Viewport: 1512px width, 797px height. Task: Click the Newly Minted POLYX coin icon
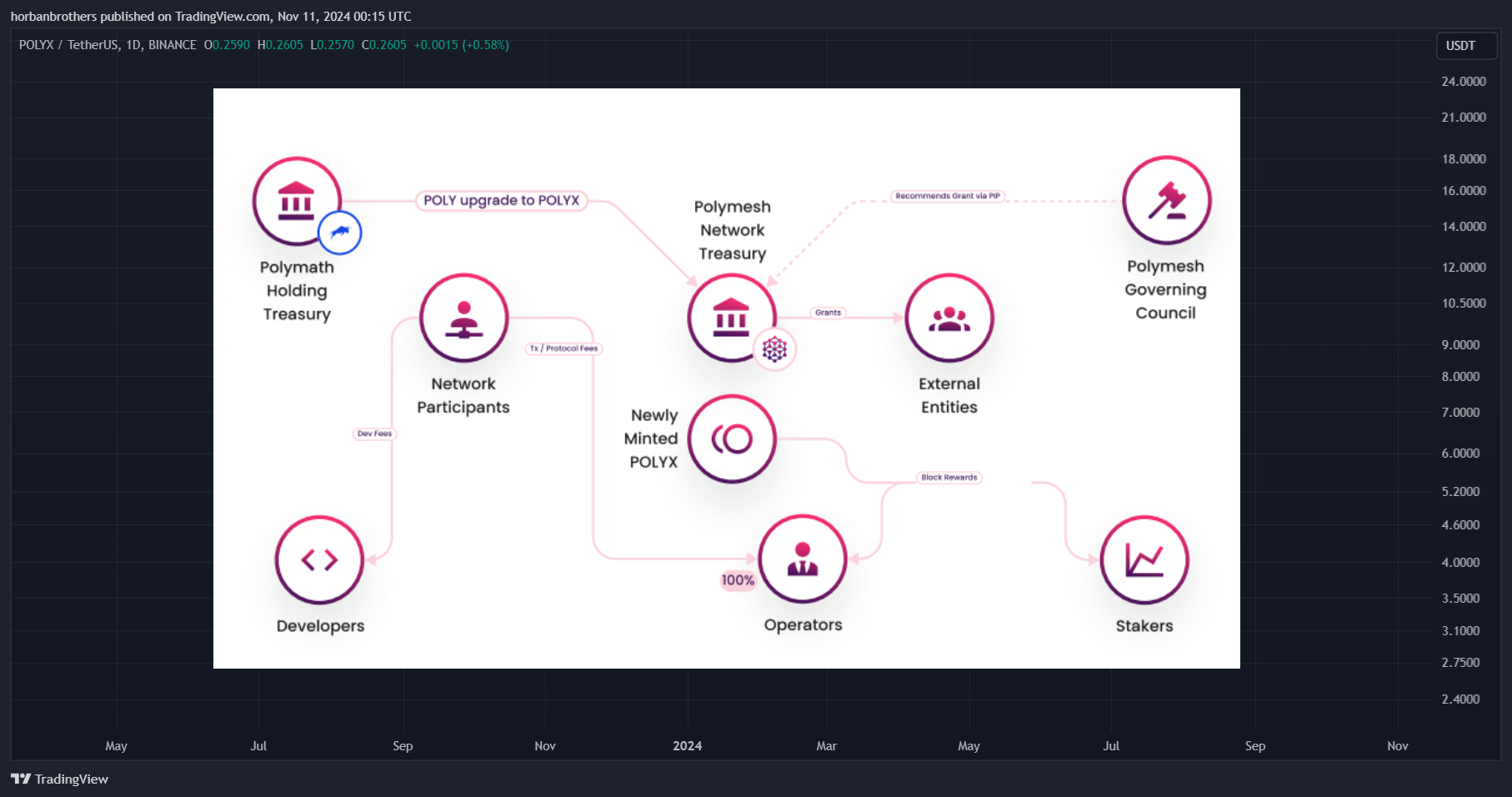point(732,439)
